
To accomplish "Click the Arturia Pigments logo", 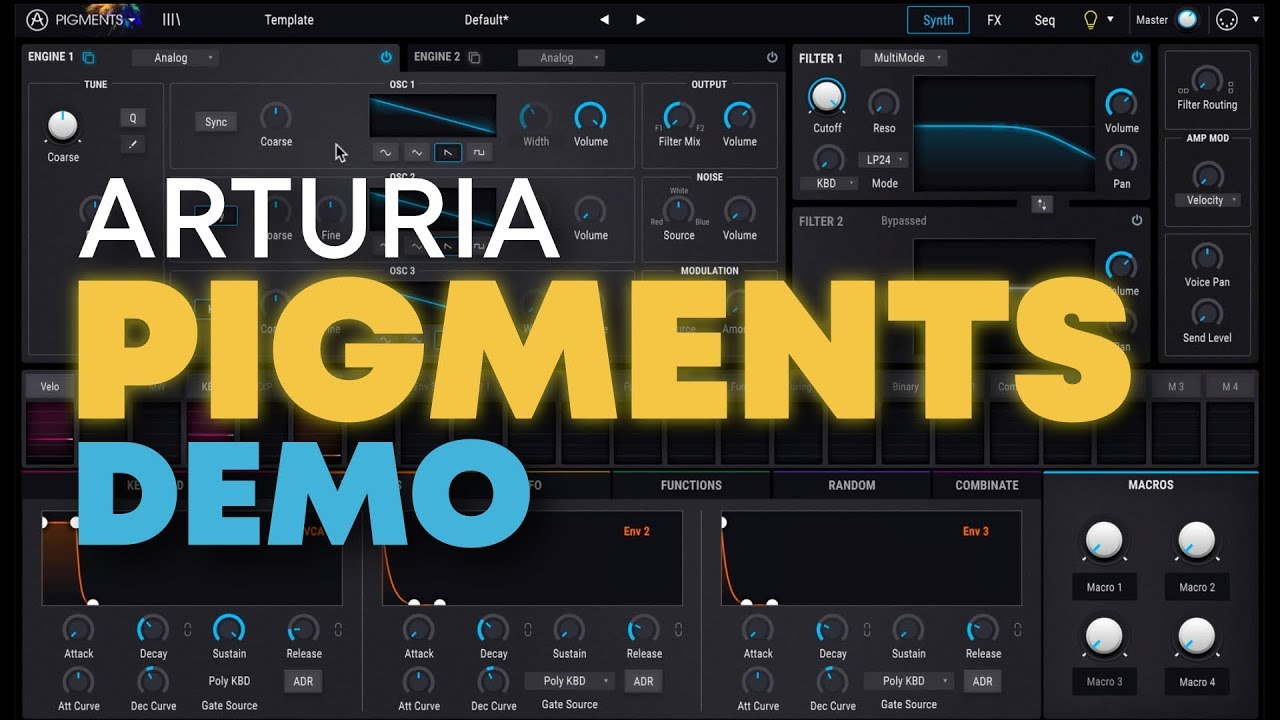I will pos(38,19).
